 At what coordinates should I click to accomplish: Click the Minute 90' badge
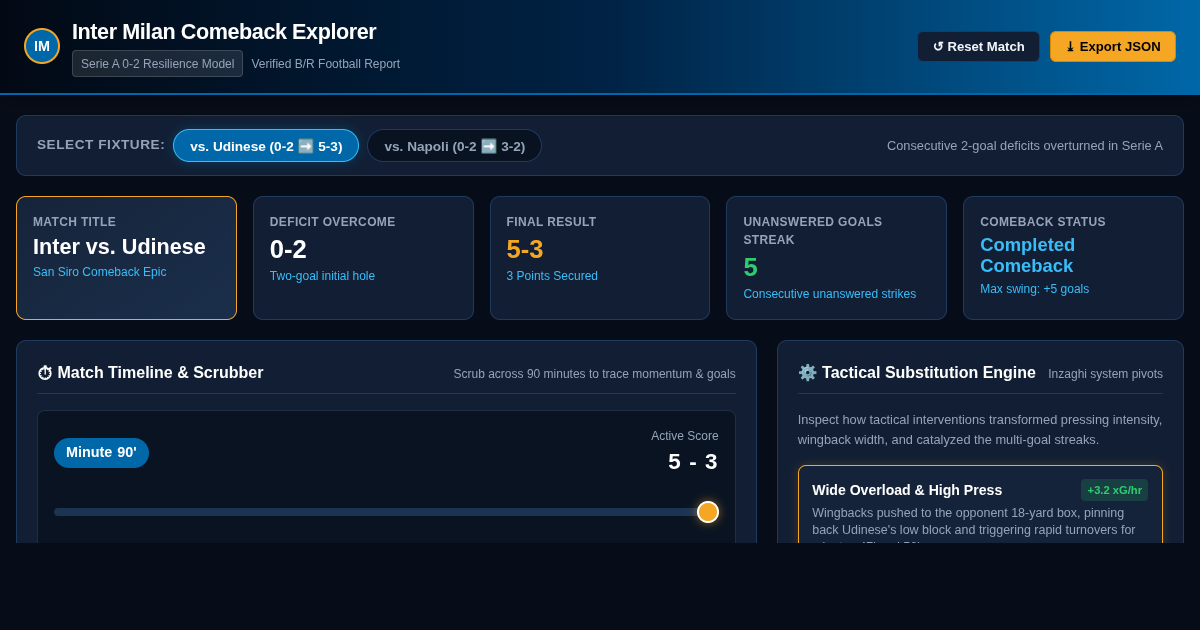click(x=101, y=452)
